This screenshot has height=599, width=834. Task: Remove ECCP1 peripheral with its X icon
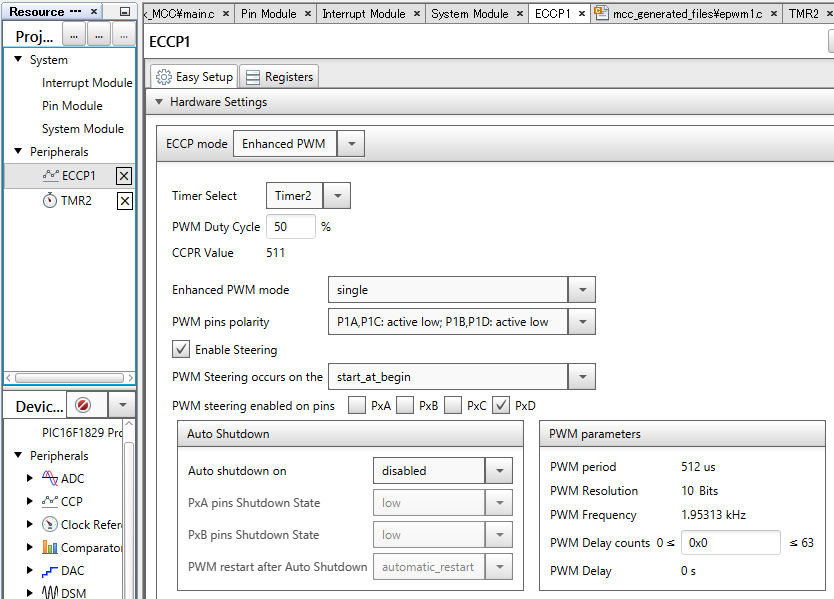pyautogui.click(x=124, y=176)
